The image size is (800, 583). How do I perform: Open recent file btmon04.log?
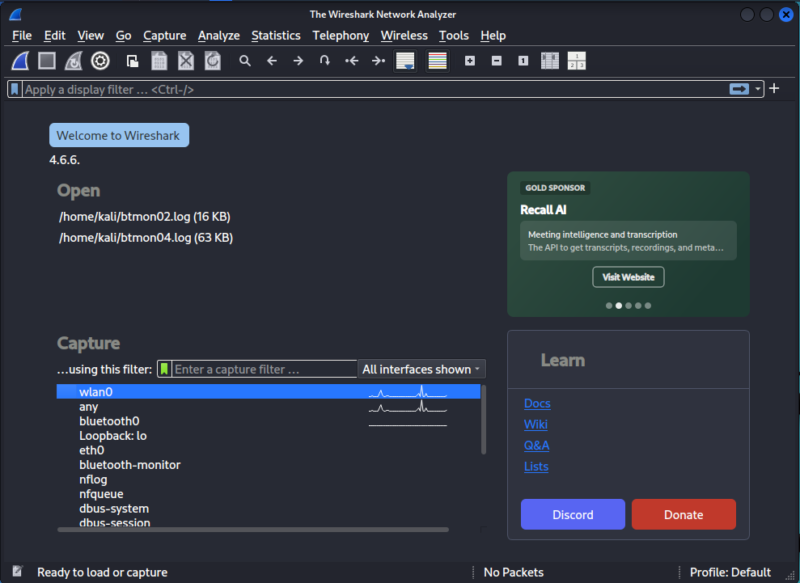click(x=146, y=238)
